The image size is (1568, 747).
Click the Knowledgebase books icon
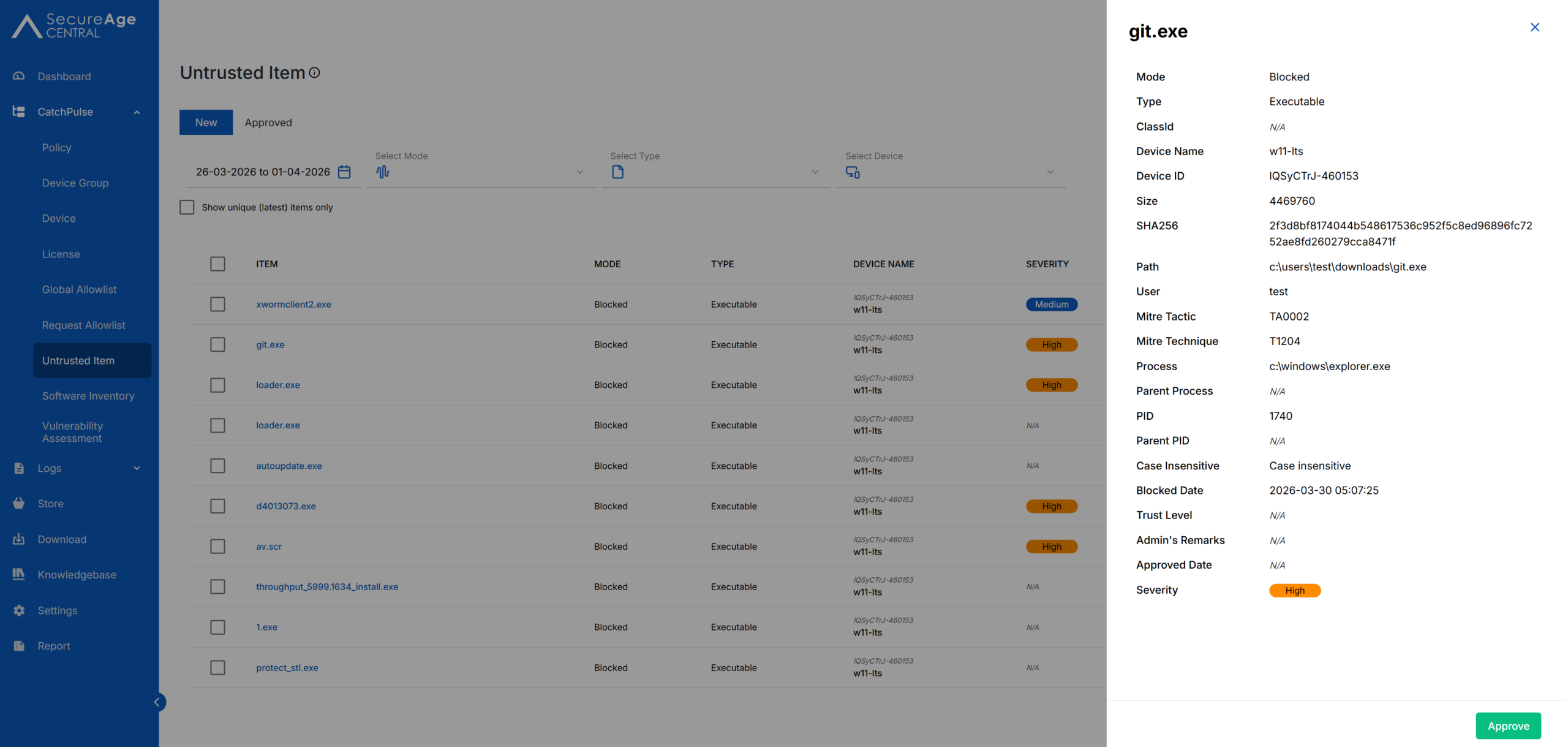19,574
